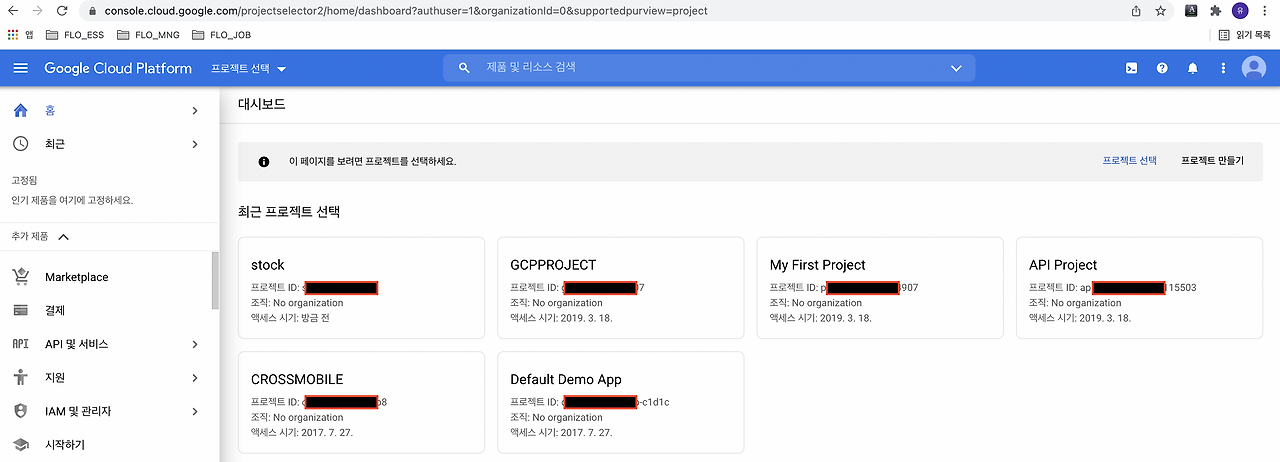Click the info icon in the banner
Viewport: 1280px width, 462px height.
coord(264,161)
